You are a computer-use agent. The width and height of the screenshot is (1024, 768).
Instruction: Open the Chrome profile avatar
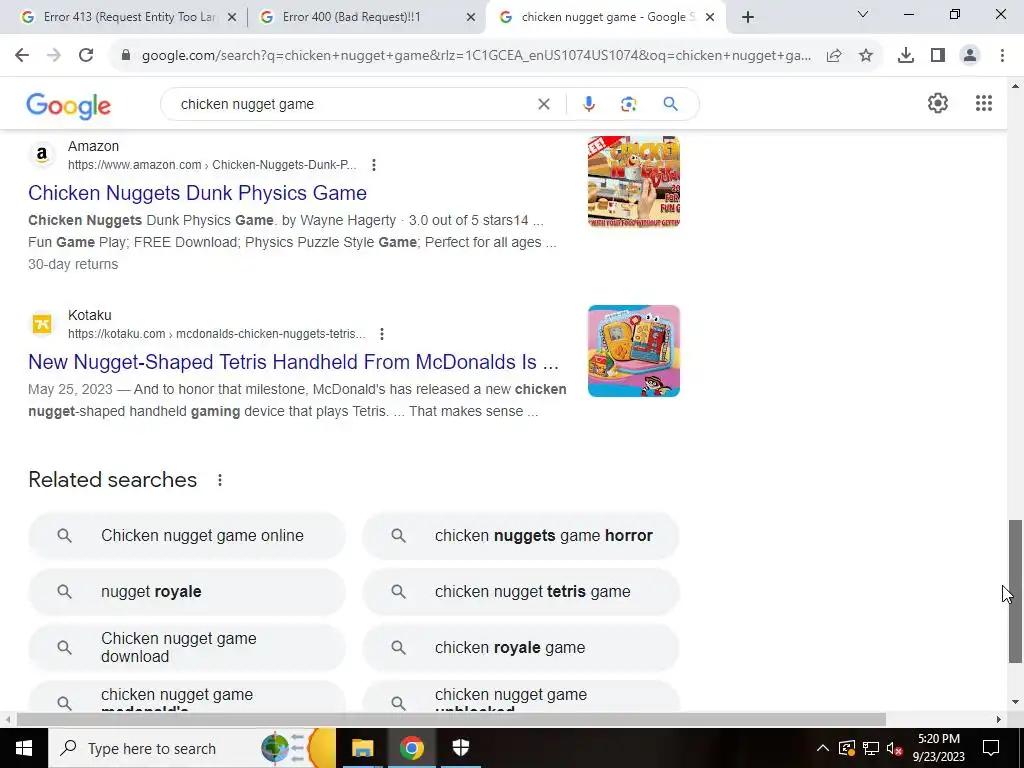coord(970,56)
